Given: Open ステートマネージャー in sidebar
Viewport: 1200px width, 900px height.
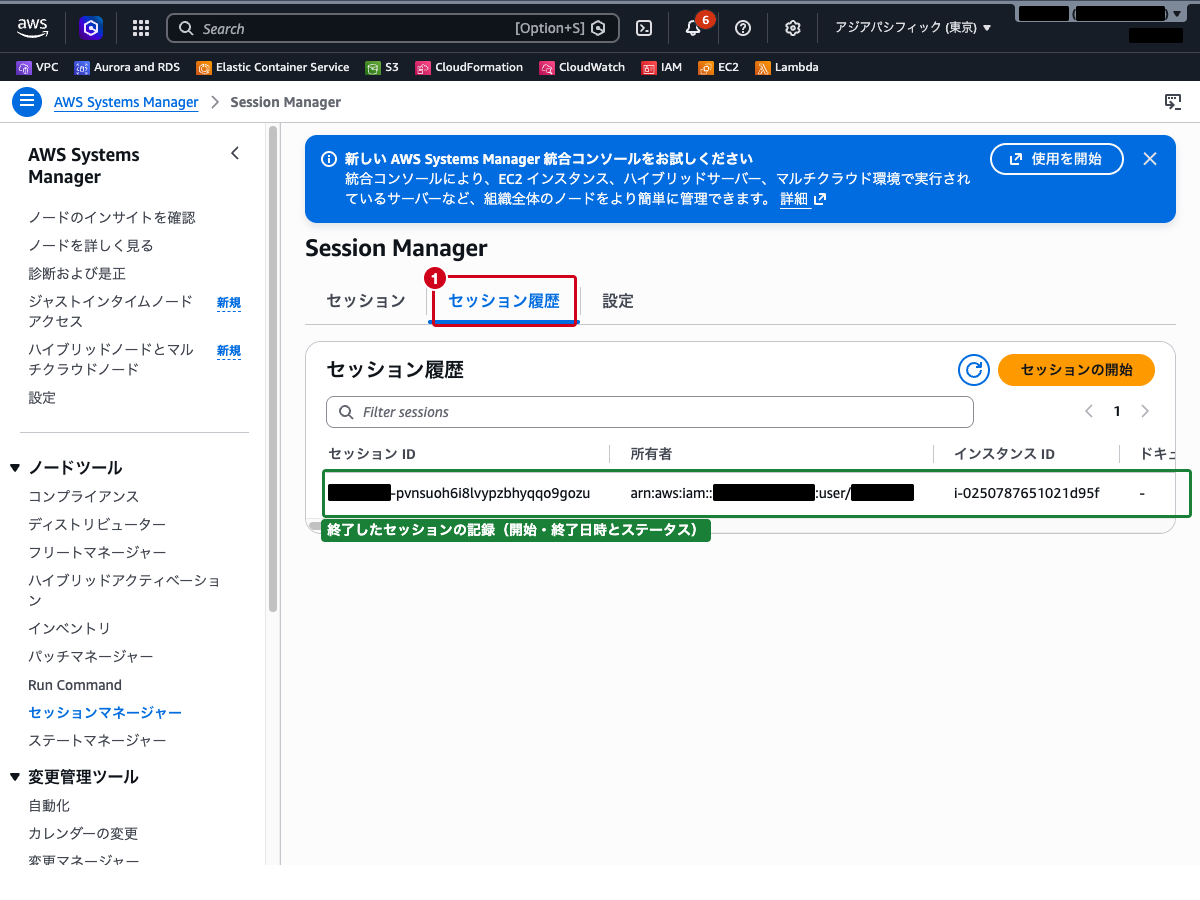Looking at the screenshot, I should (x=97, y=741).
